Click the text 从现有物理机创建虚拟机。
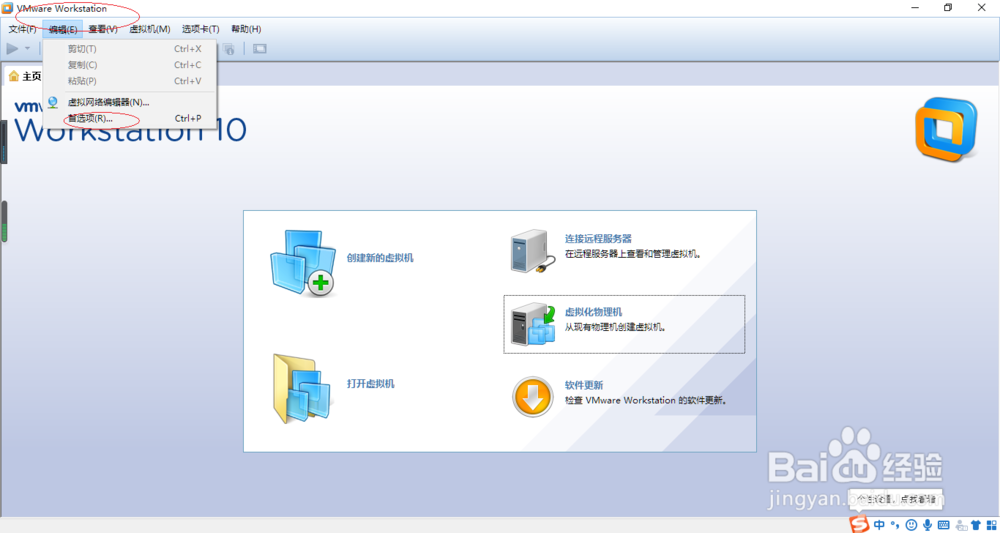This screenshot has width=1000, height=533. click(615, 328)
